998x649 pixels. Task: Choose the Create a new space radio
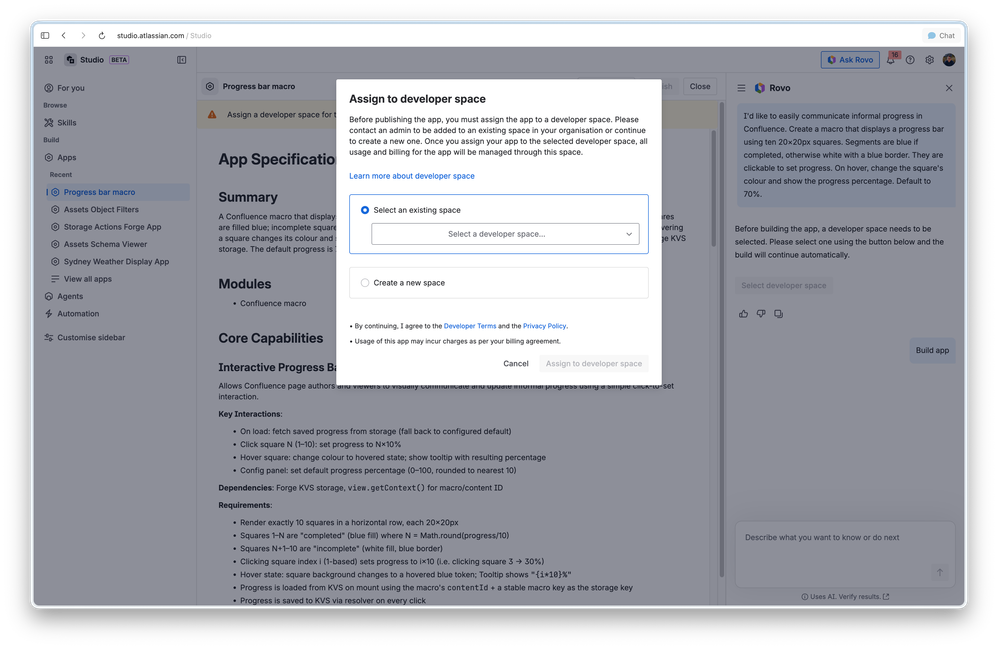tap(365, 283)
